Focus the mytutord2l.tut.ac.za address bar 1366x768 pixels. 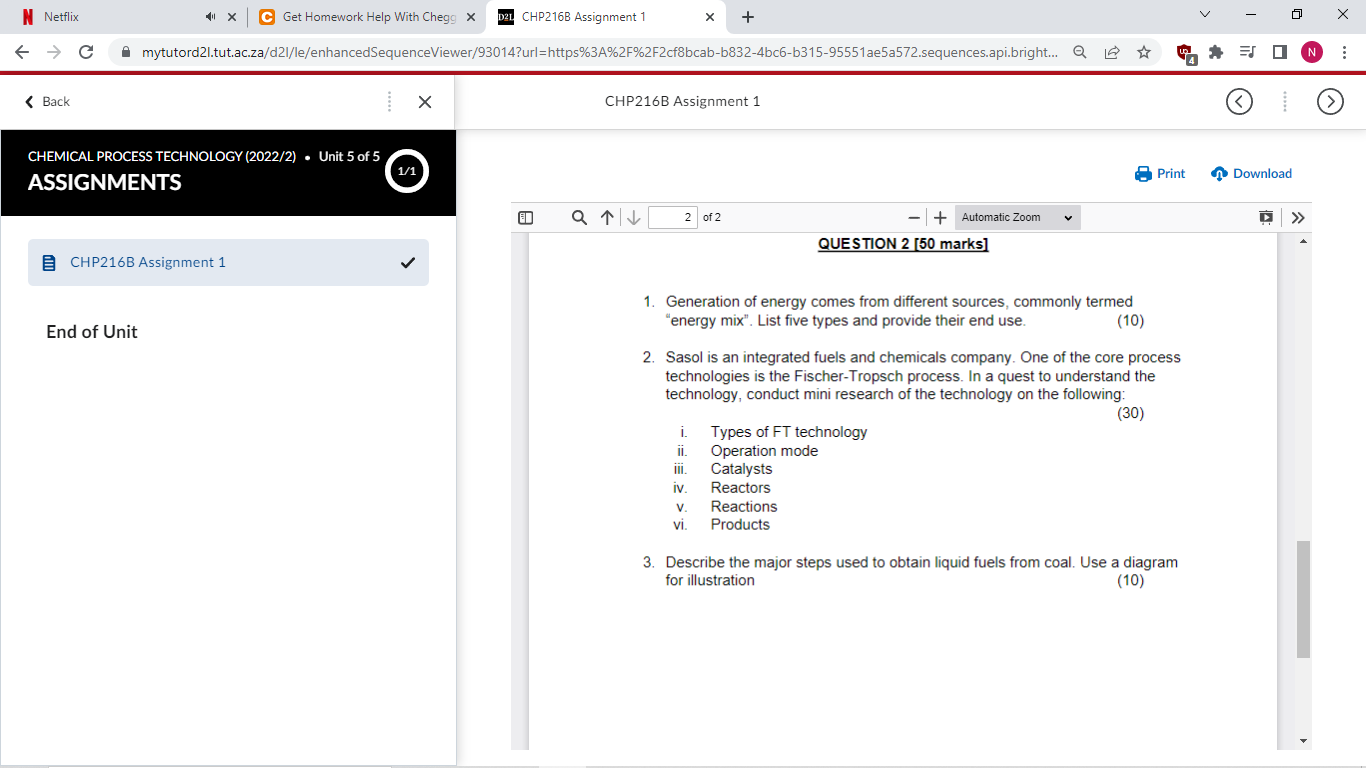pyautogui.click(x=600, y=52)
